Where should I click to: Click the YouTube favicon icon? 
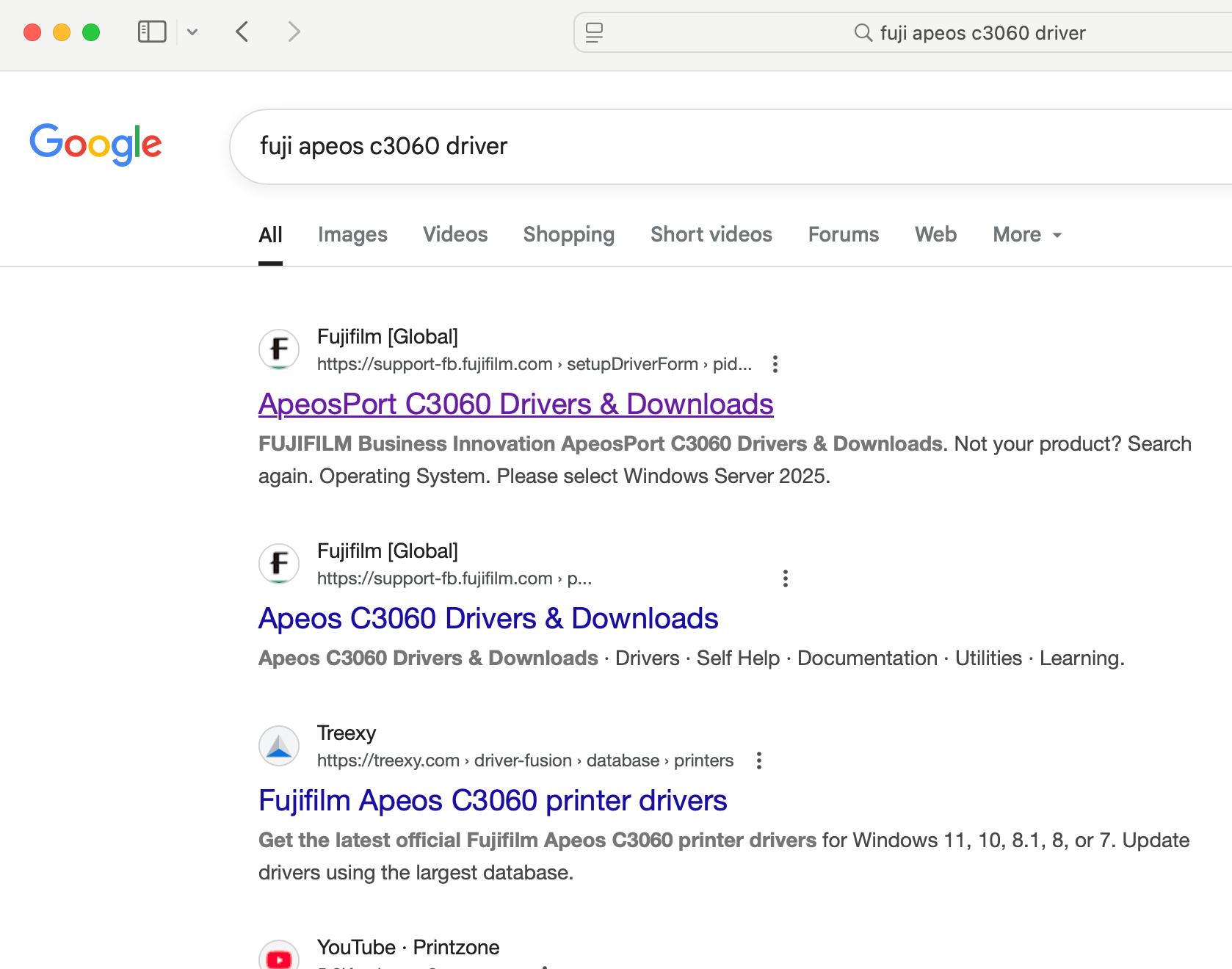[279, 956]
